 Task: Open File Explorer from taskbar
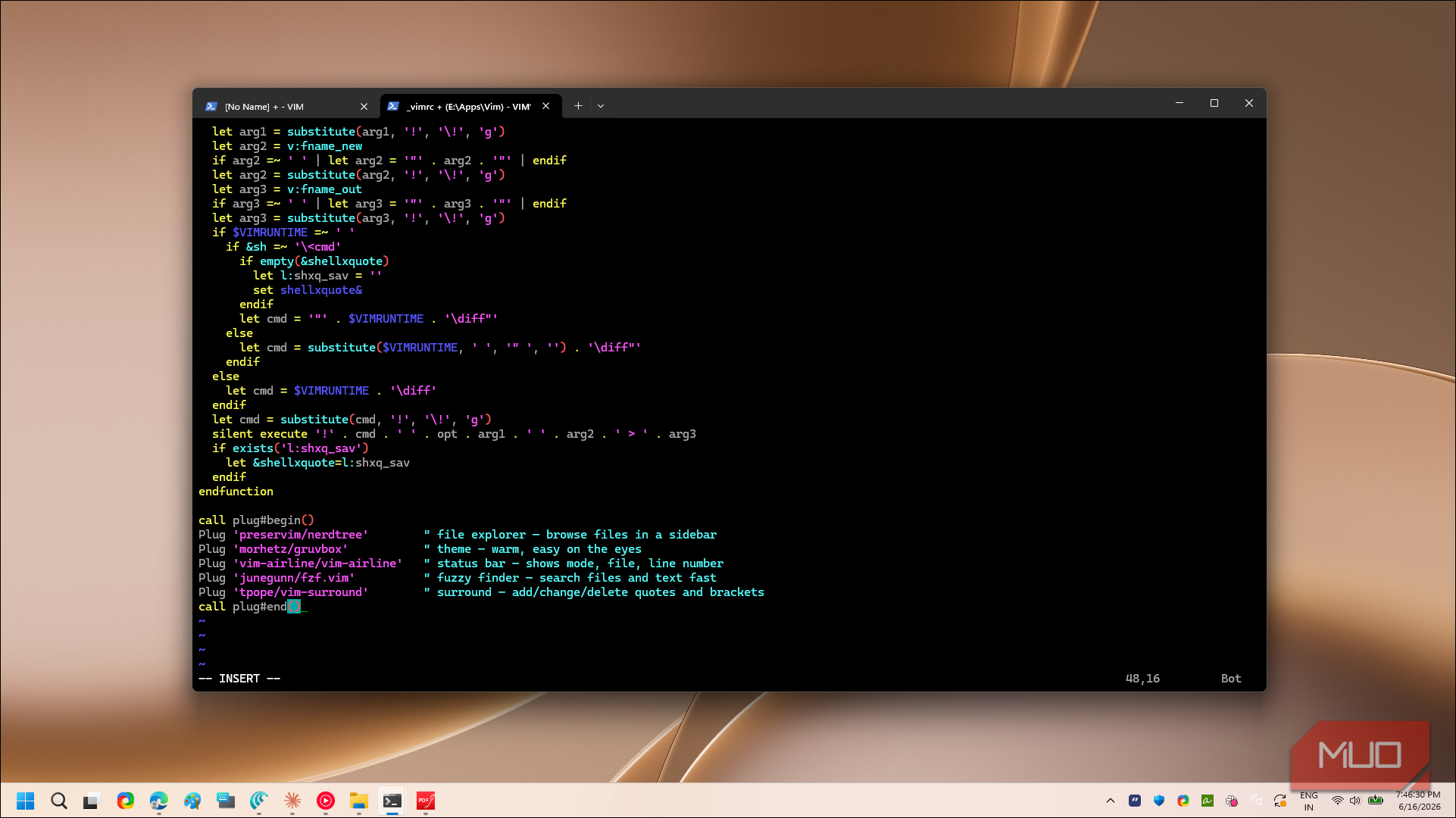click(x=359, y=801)
